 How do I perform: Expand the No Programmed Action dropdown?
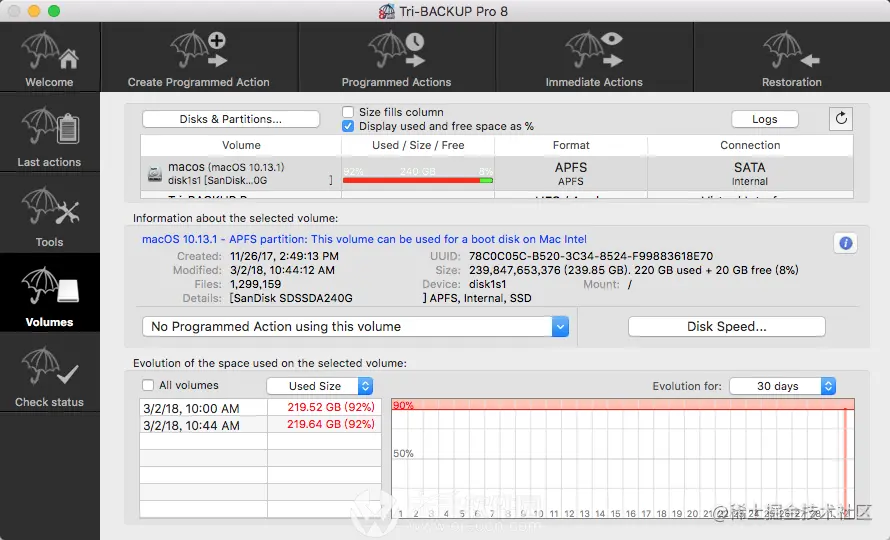pyautogui.click(x=355, y=326)
